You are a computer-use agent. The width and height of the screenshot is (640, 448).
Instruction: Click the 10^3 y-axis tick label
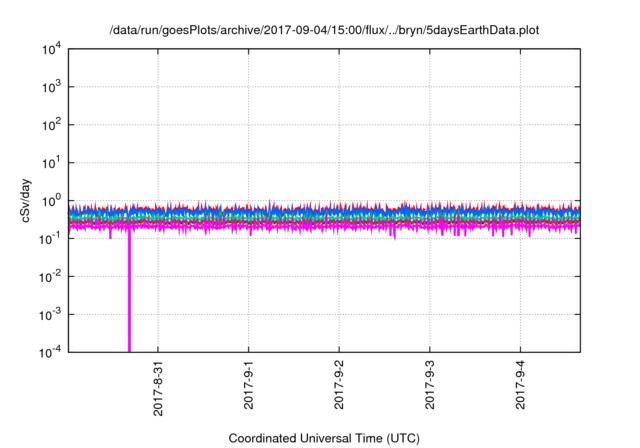coord(51,87)
